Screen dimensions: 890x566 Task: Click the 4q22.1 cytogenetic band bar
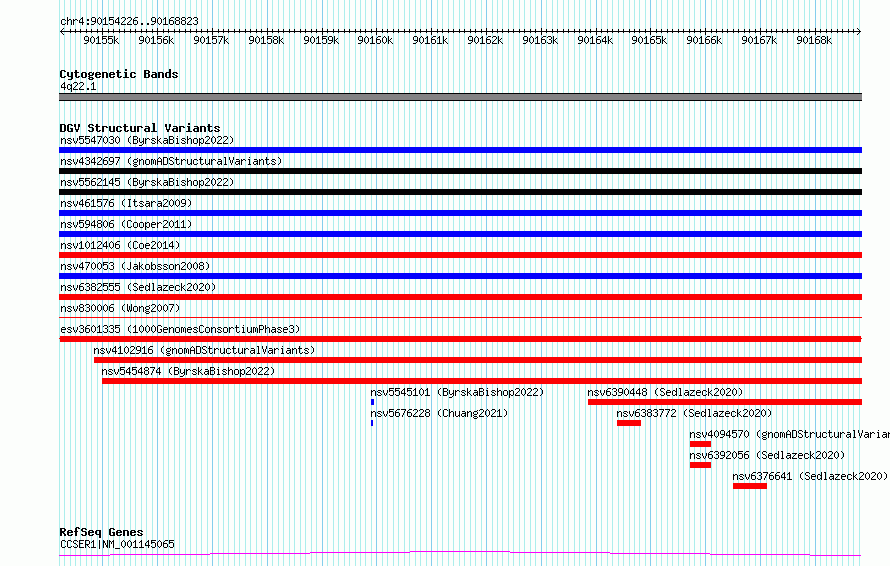(460, 97)
